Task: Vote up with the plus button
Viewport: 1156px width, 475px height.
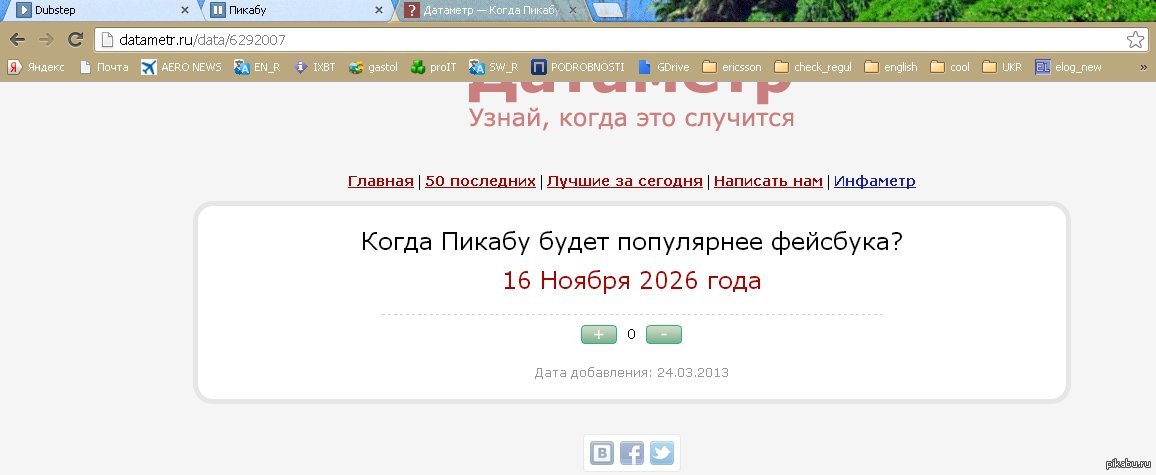Action: pos(598,334)
